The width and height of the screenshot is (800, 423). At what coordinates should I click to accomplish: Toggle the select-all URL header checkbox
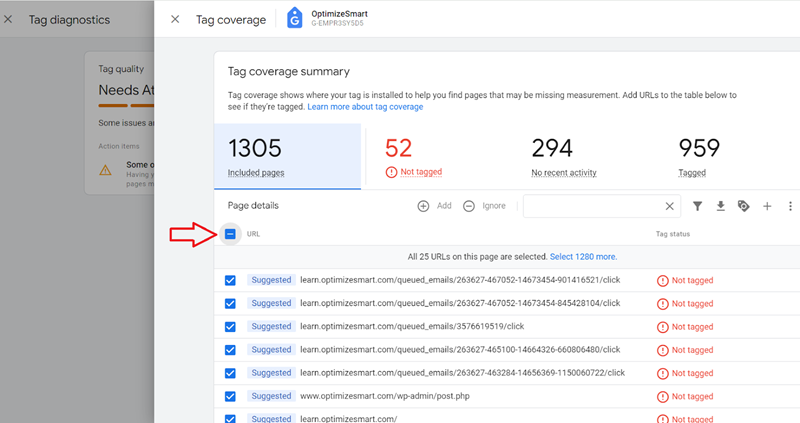[230, 234]
